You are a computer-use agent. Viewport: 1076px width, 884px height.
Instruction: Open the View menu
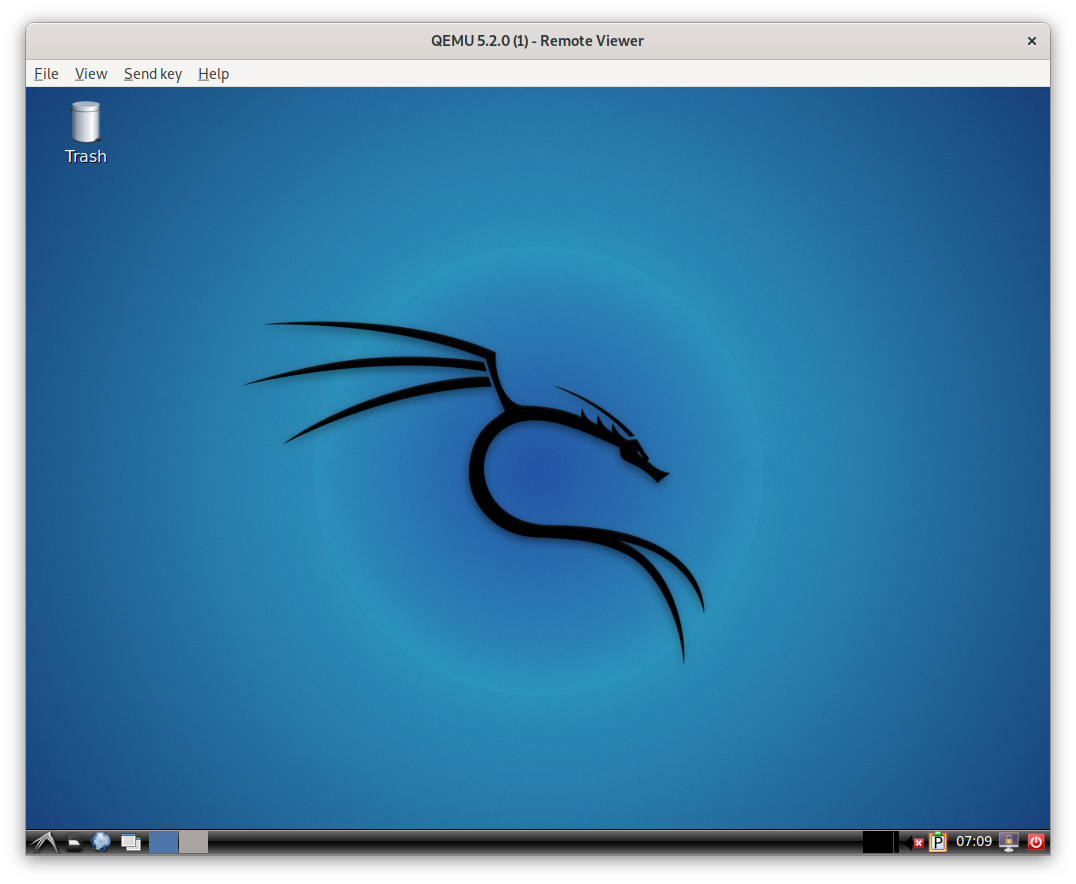[x=91, y=74]
